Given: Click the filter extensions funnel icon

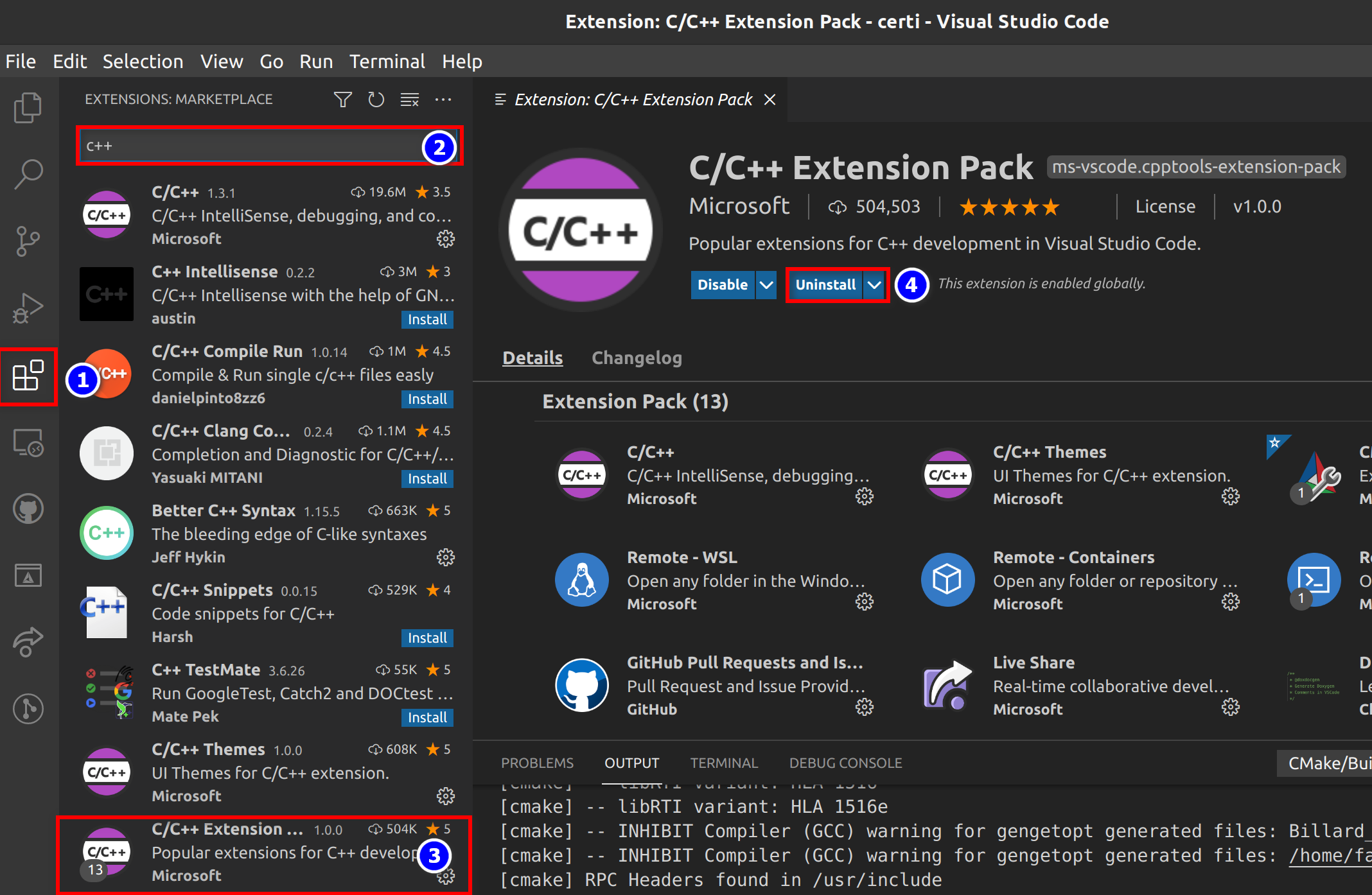Looking at the screenshot, I should [x=342, y=100].
